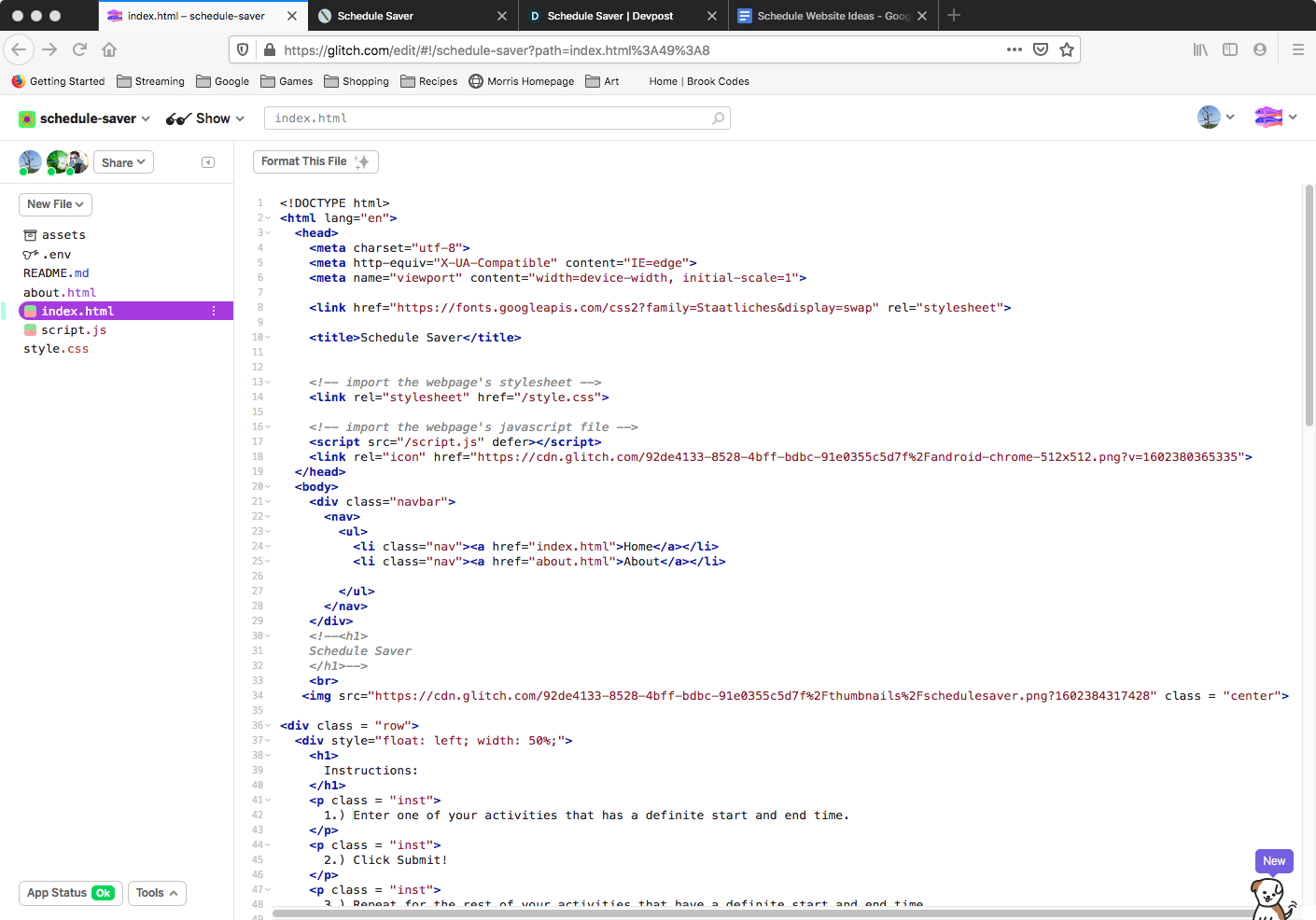This screenshot has height=920, width=1316.
Task: Click the Glitch mascot New helper
Action: [x=1273, y=884]
